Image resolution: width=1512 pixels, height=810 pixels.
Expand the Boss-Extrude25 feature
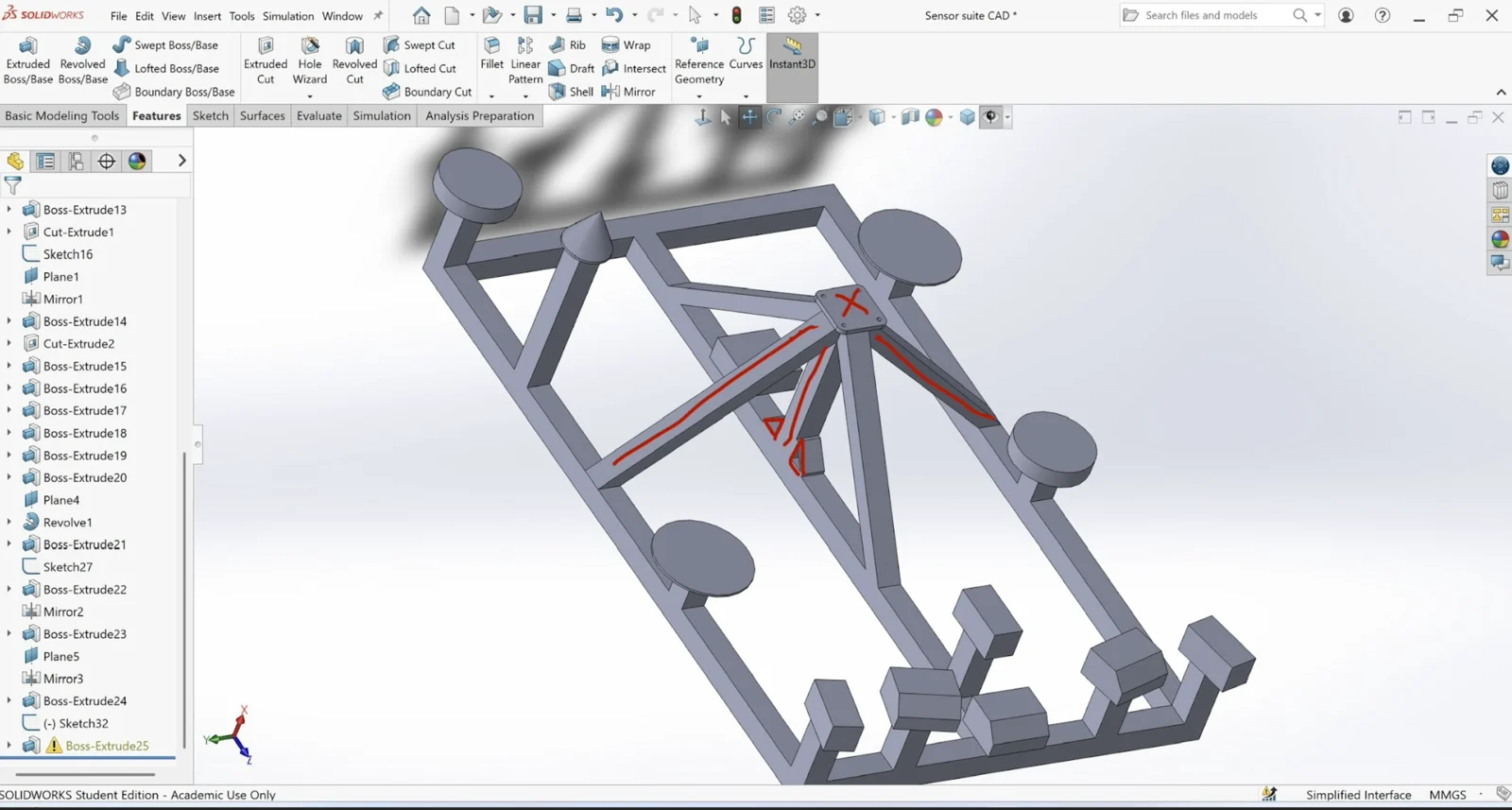9,746
